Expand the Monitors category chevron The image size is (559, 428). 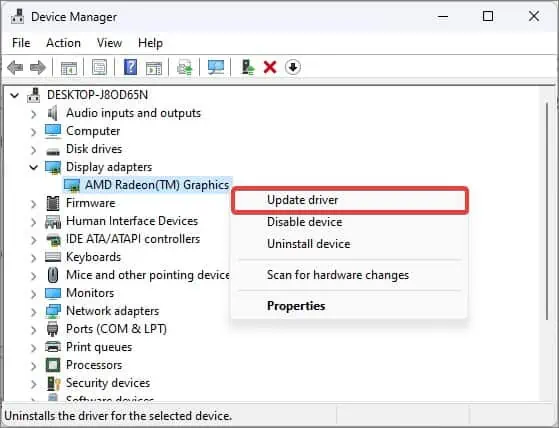point(34,294)
